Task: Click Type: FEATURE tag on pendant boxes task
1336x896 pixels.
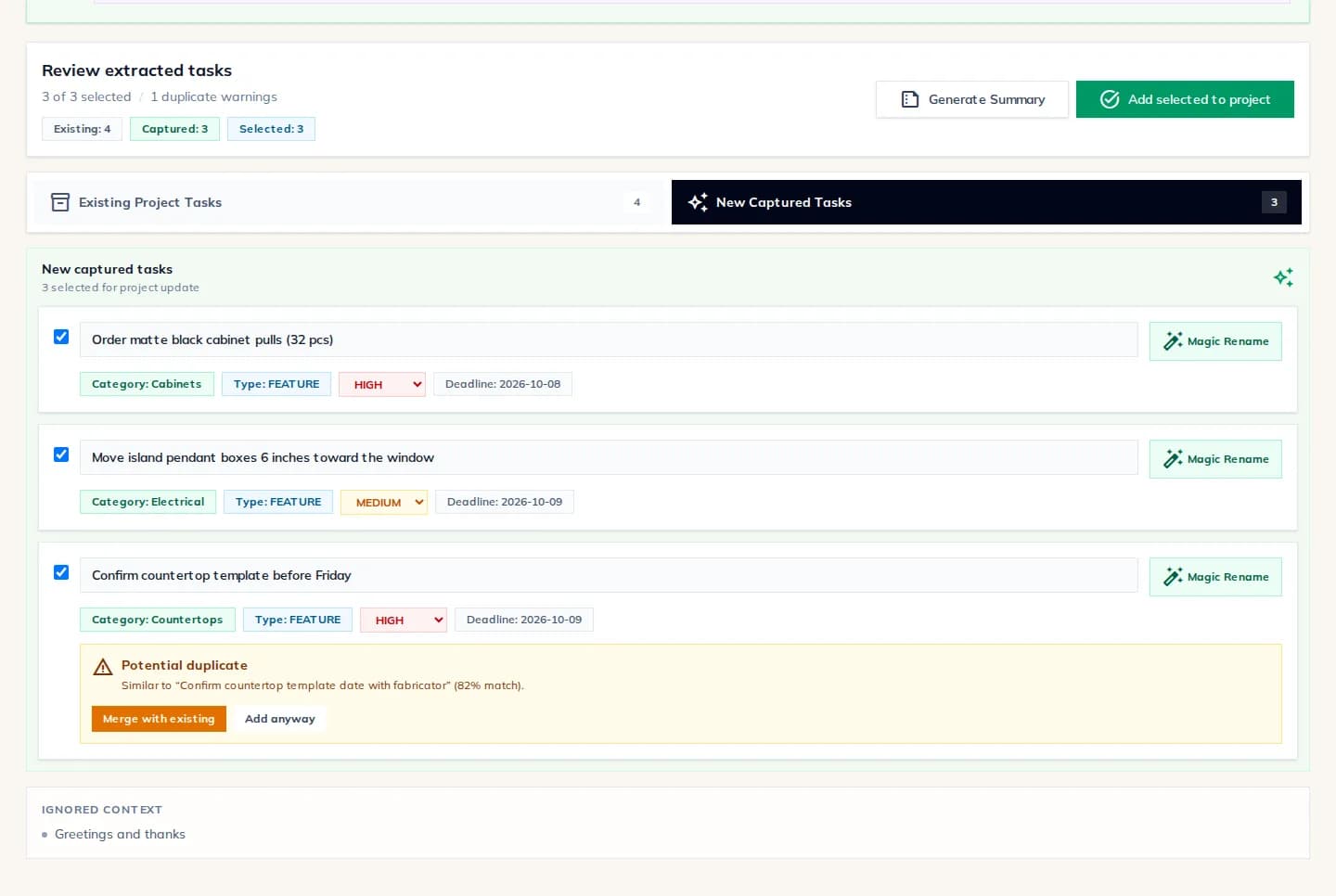Action: (278, 502)
